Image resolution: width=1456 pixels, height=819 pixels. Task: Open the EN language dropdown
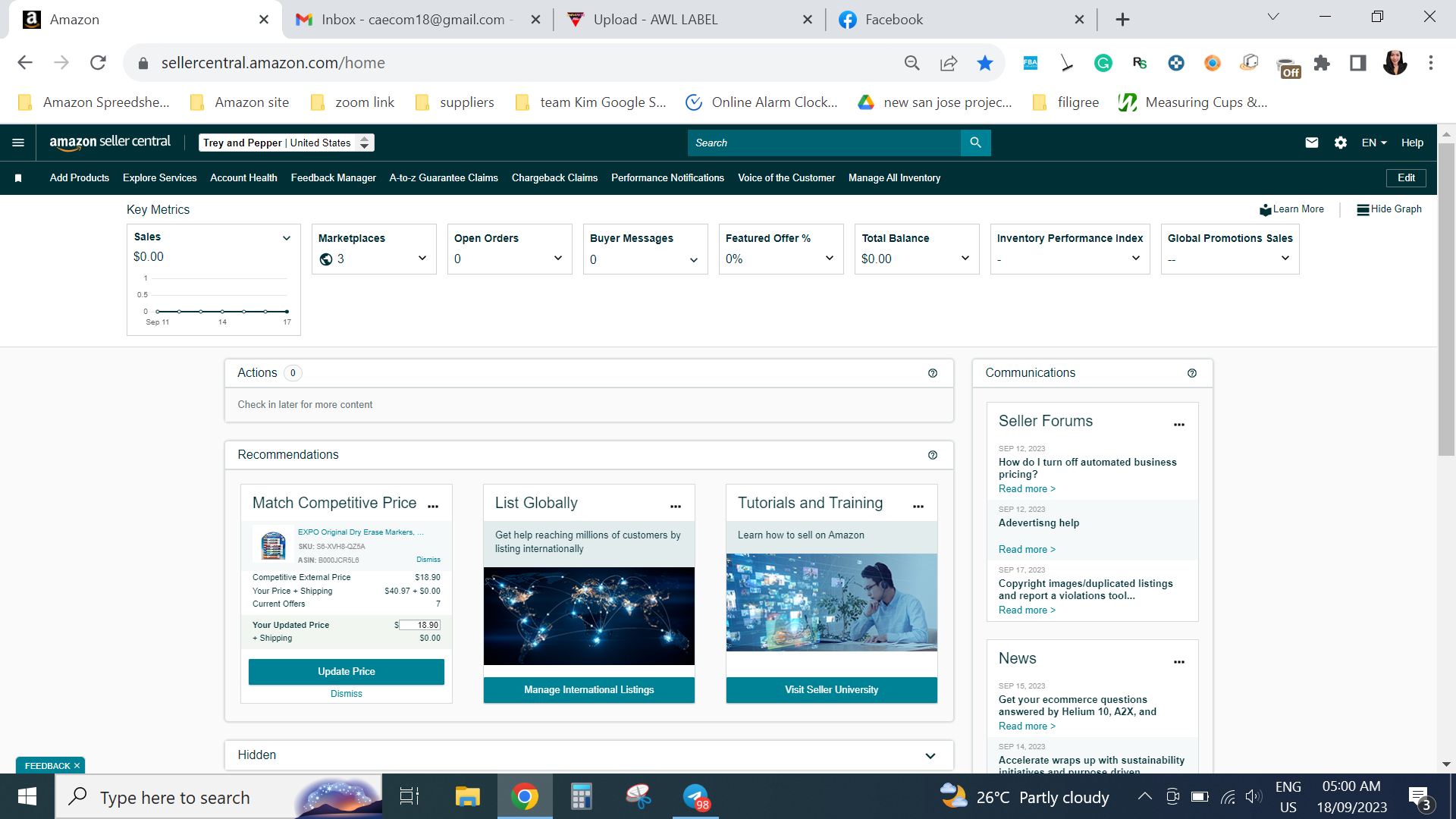(x=1374, y=143)
